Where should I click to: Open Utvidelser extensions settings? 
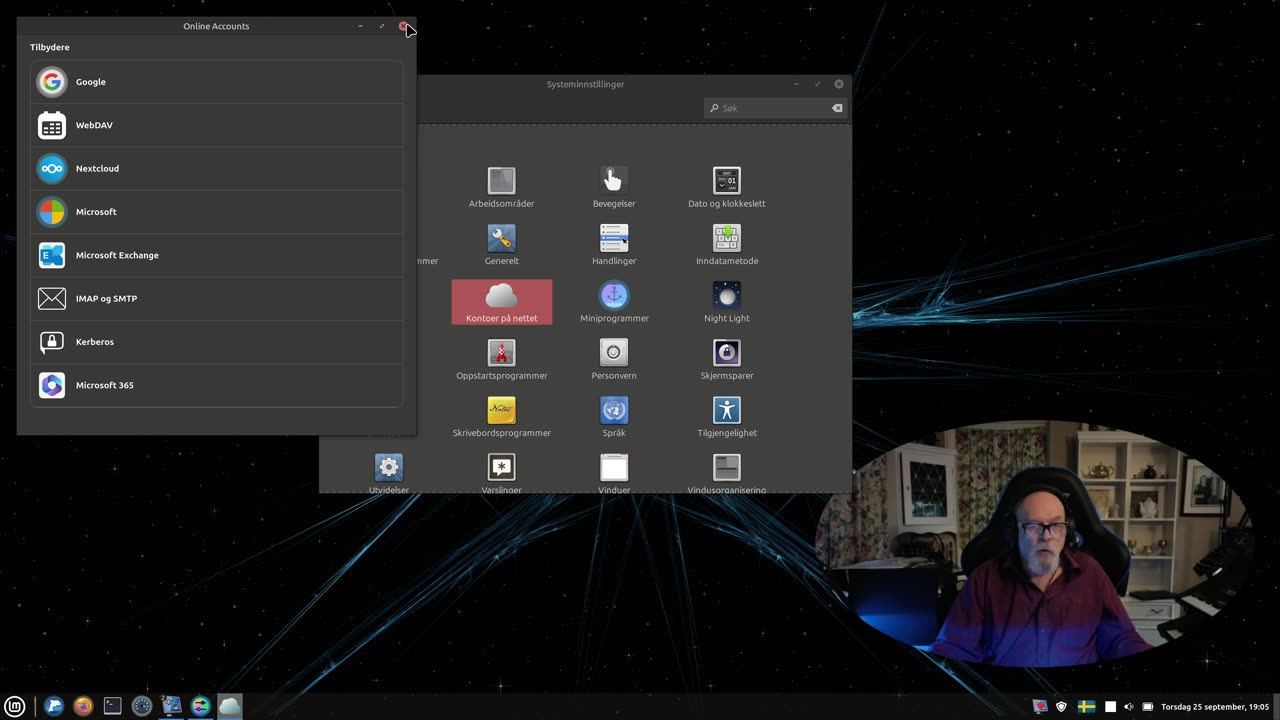point(389,474)
